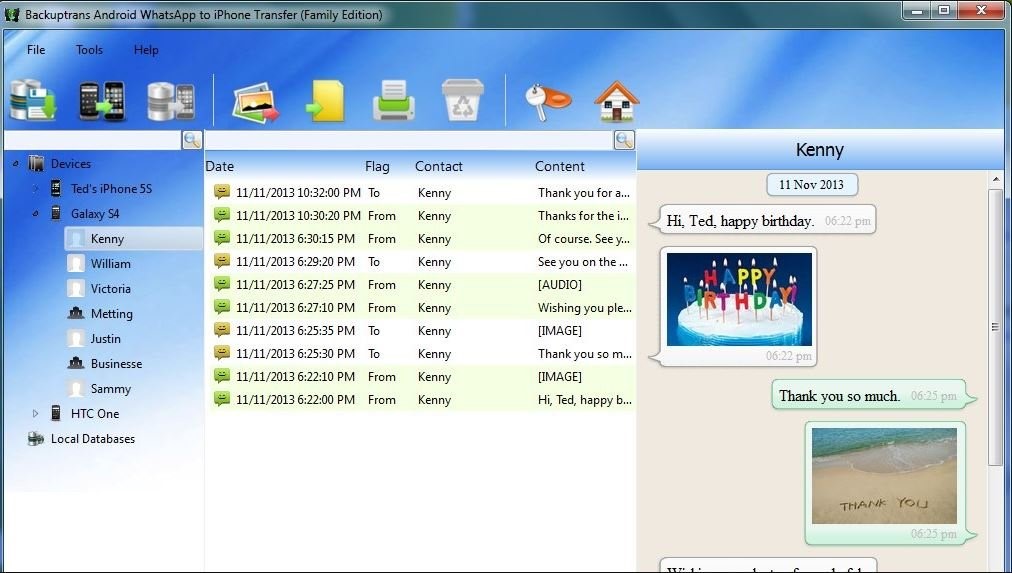Click the export photos toolbar icon
Viewport: 1012px width, 573px height.
coord(255,102)
